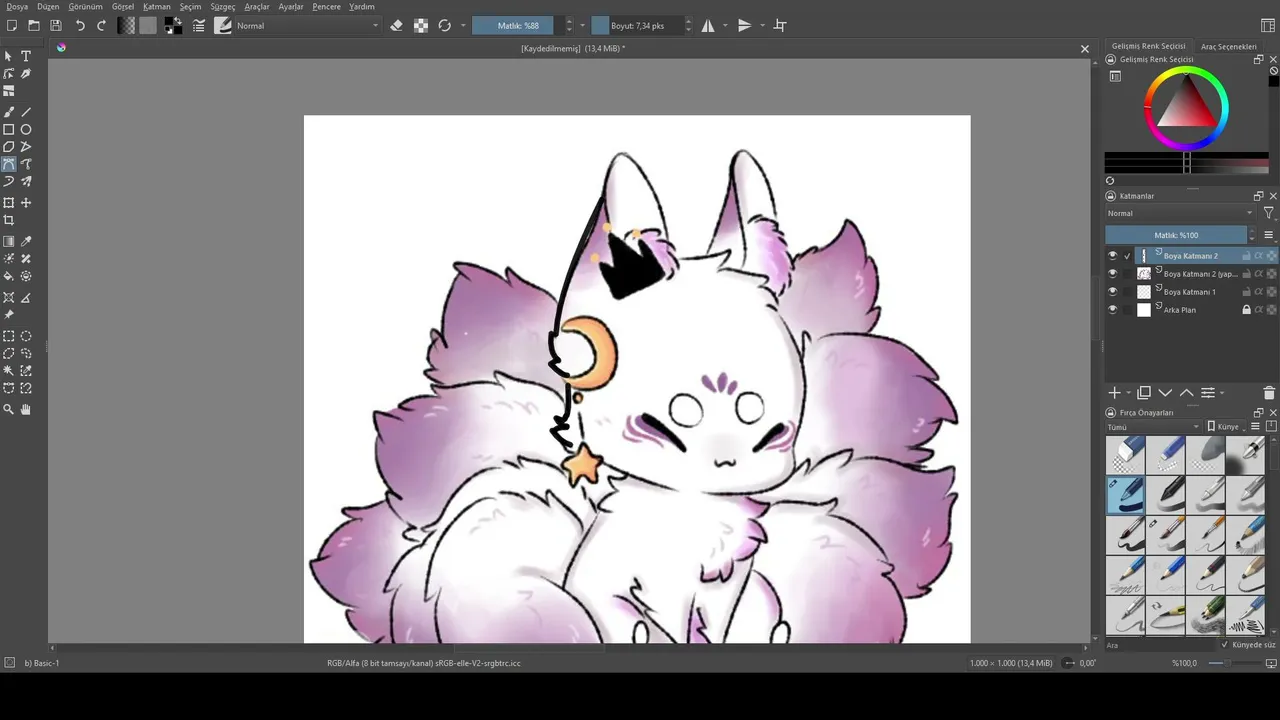This screenshot has width=1280, height=720.
Task: Select the Move tool
Action: coord(26,203)
